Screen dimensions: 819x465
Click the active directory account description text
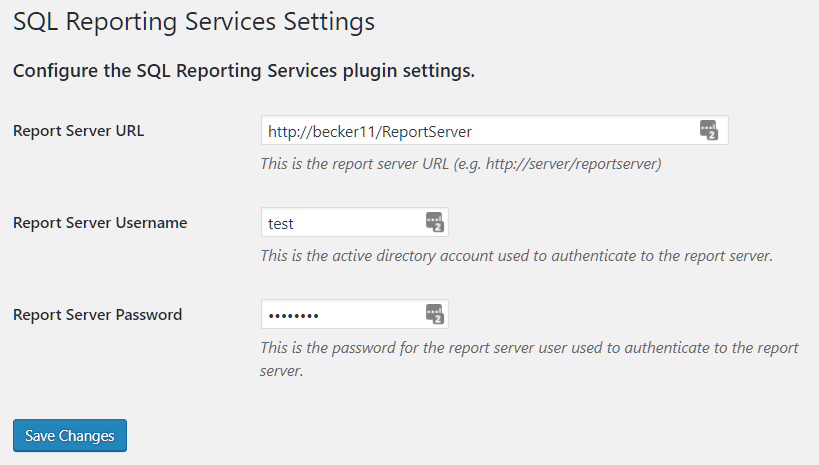[x=516, y=255]
